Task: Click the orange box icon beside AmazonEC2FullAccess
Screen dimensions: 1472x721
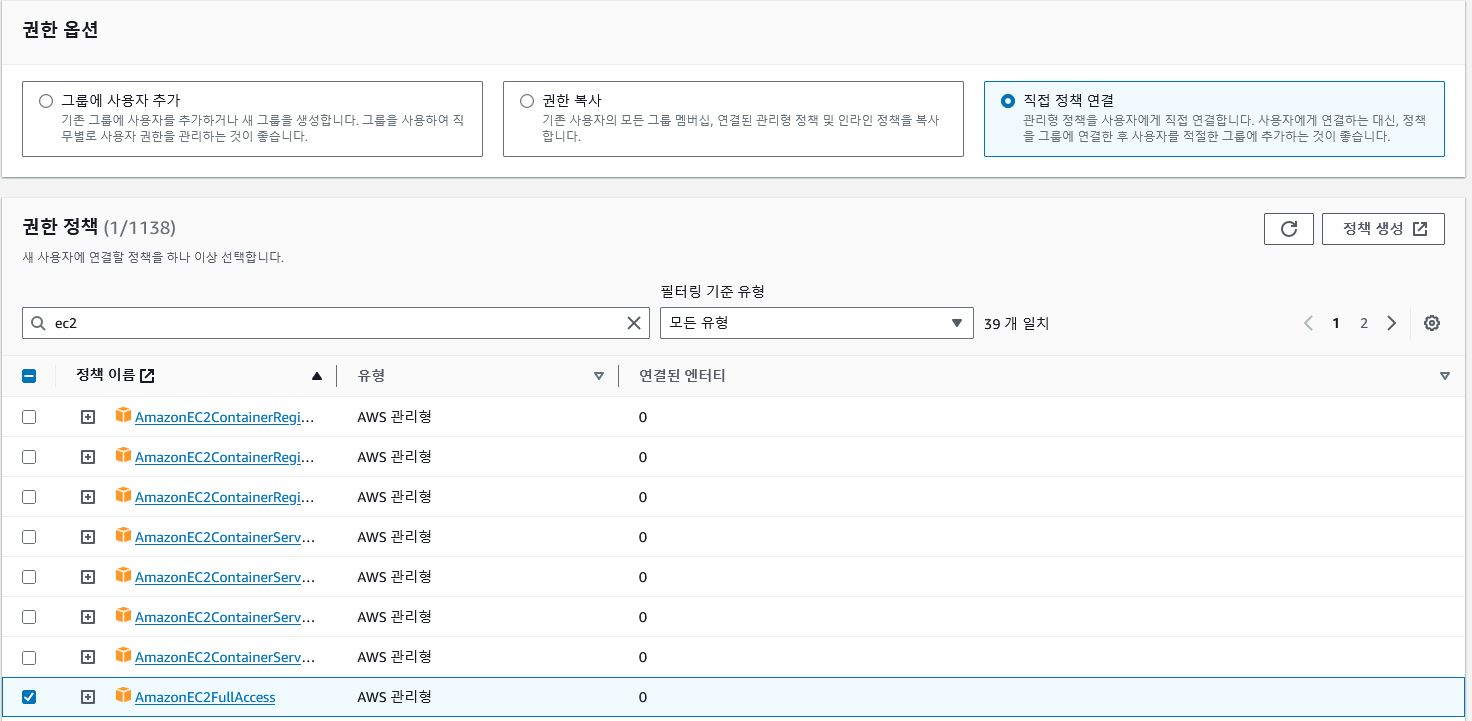Action: coord(123,695)
